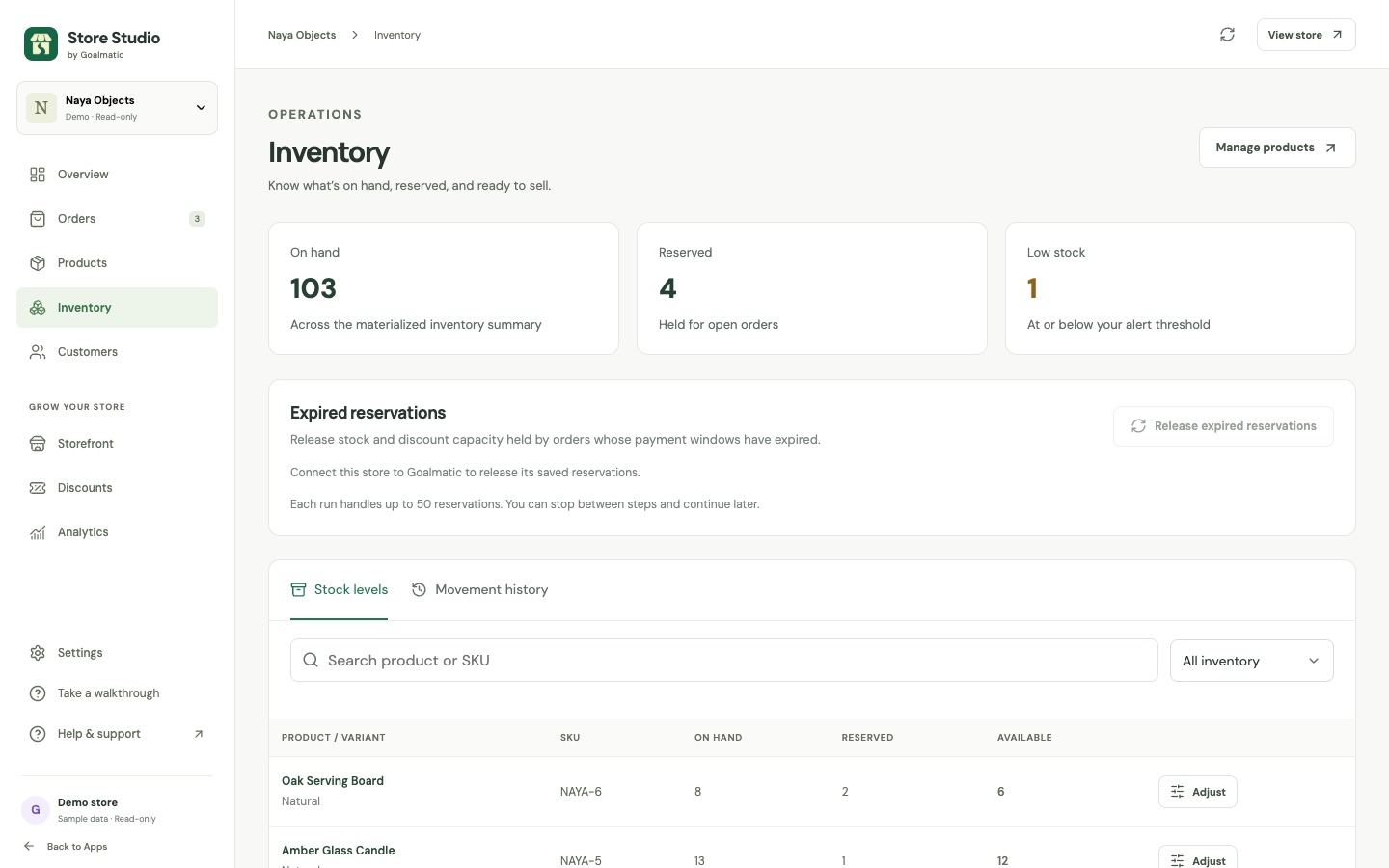Click the NAYA-6 SKU cell
This screenshot has width=1389, height=868.
pos(581,792)
